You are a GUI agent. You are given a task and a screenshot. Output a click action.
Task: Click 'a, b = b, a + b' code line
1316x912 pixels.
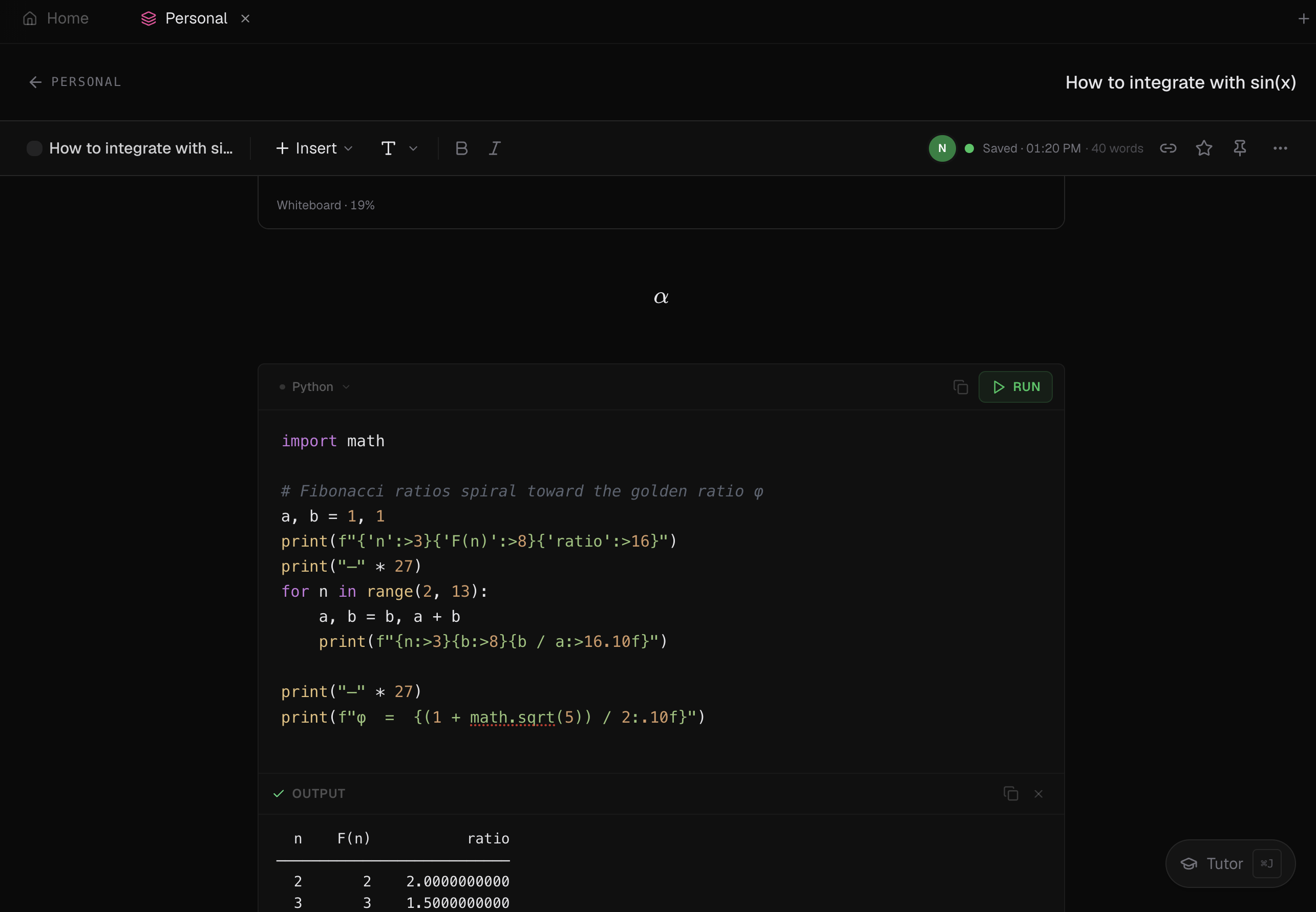389,617
